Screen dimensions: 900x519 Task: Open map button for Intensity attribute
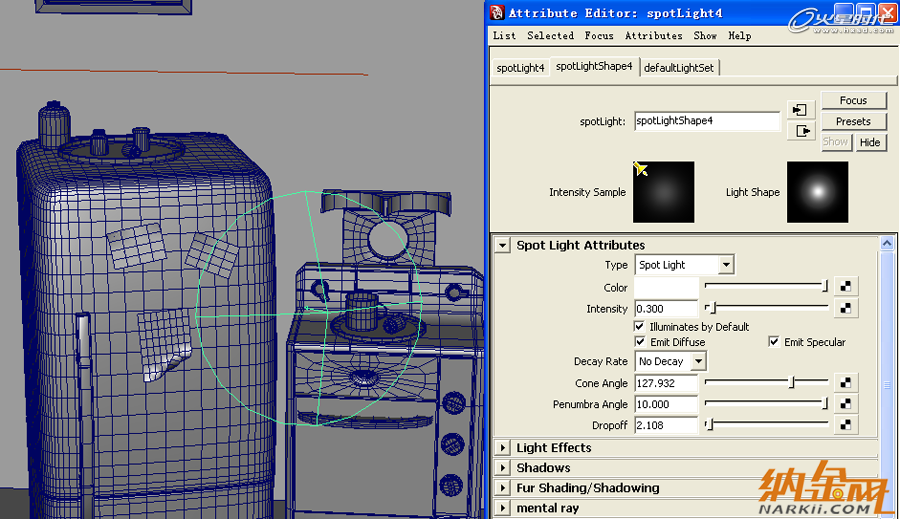(x=845, y=308)
